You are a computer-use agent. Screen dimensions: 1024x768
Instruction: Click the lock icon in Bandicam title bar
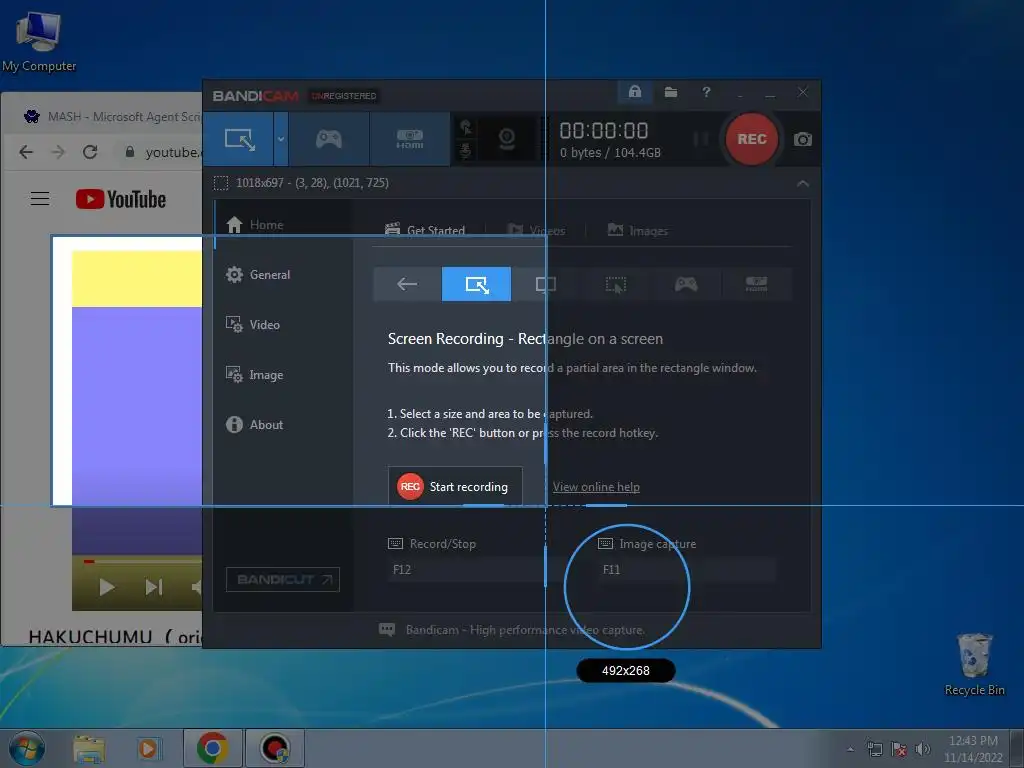(635, 92)
